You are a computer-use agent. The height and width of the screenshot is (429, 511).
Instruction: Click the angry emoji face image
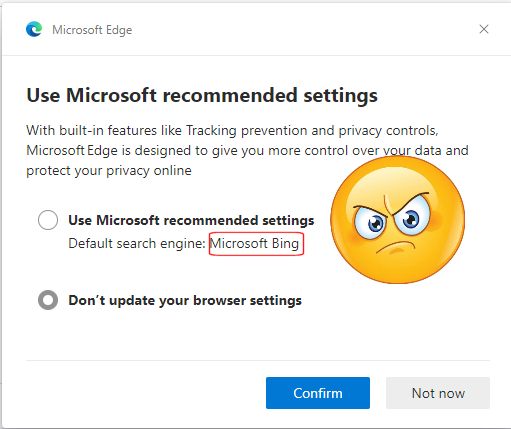pos(397,220)
